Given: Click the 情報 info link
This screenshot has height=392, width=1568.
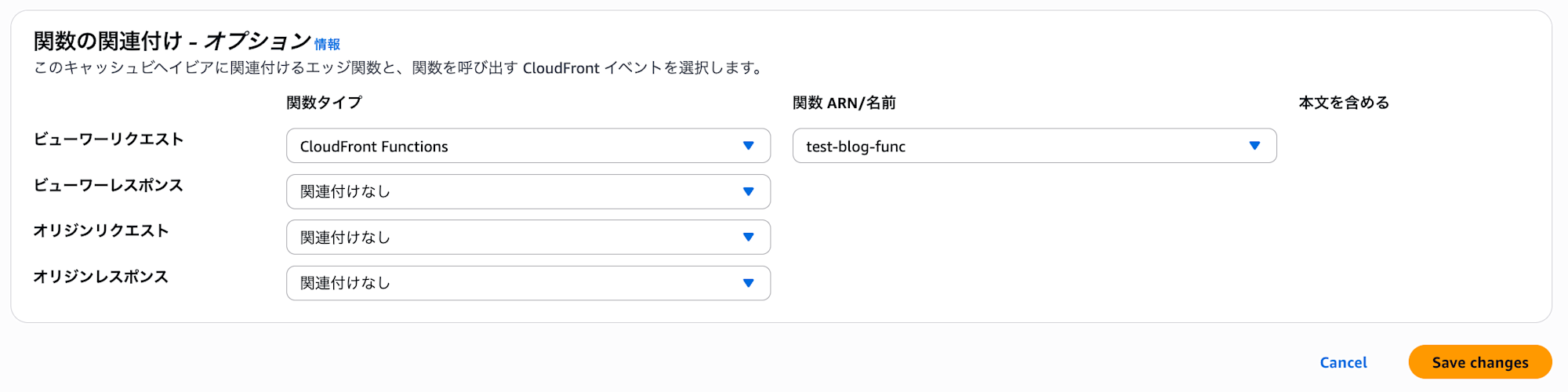Looking at the screenshot, I should click(327, 45).
